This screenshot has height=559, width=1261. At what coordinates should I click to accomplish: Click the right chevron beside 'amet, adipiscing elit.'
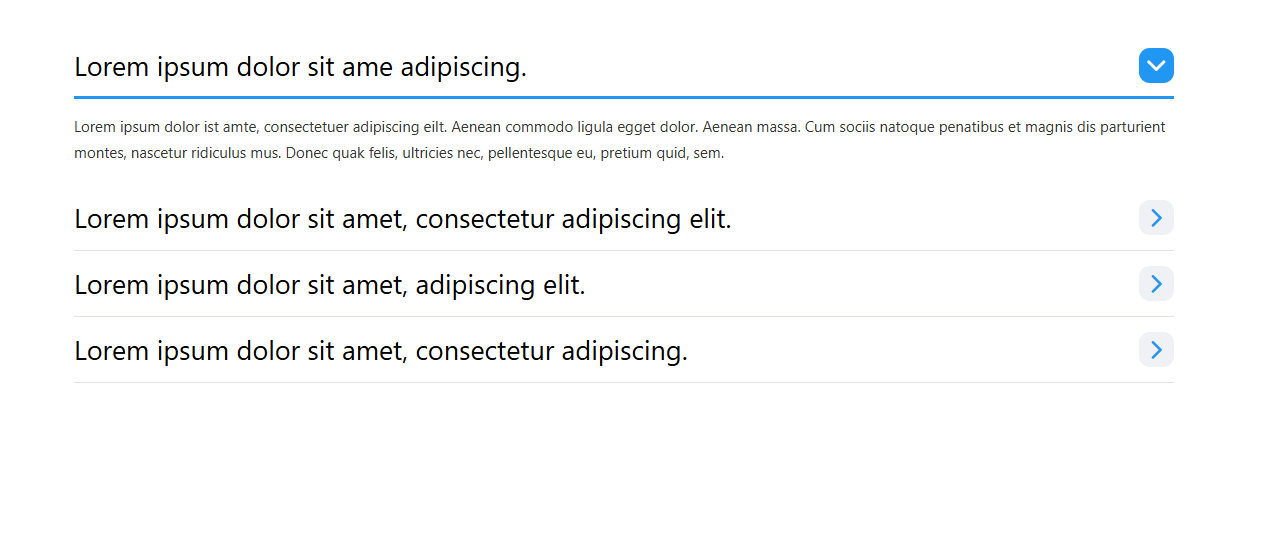click(x=1156, y=284)
